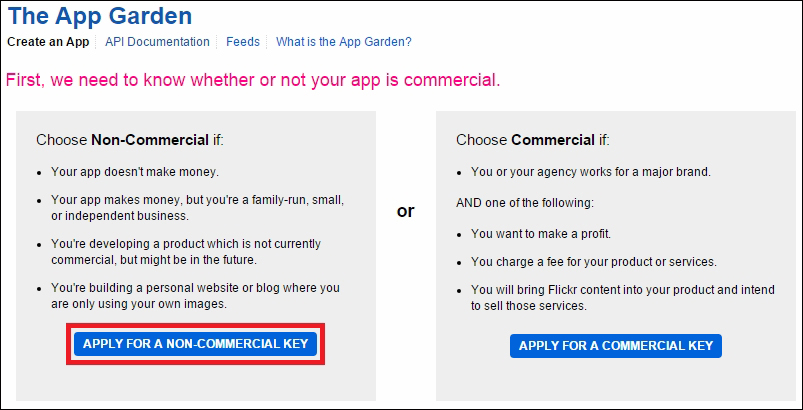Click Apply for a Commercial Key button

tap(616, 346)
